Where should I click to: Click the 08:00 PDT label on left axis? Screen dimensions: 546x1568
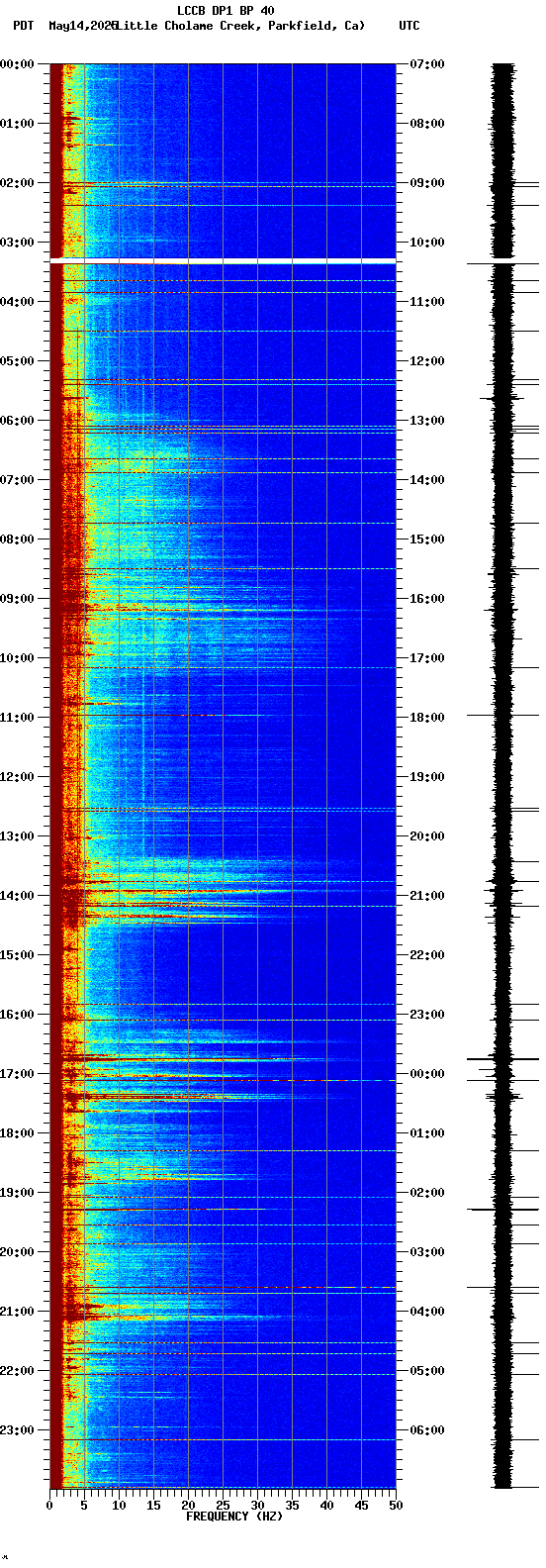pyautogui.click(x=17, y=539)
